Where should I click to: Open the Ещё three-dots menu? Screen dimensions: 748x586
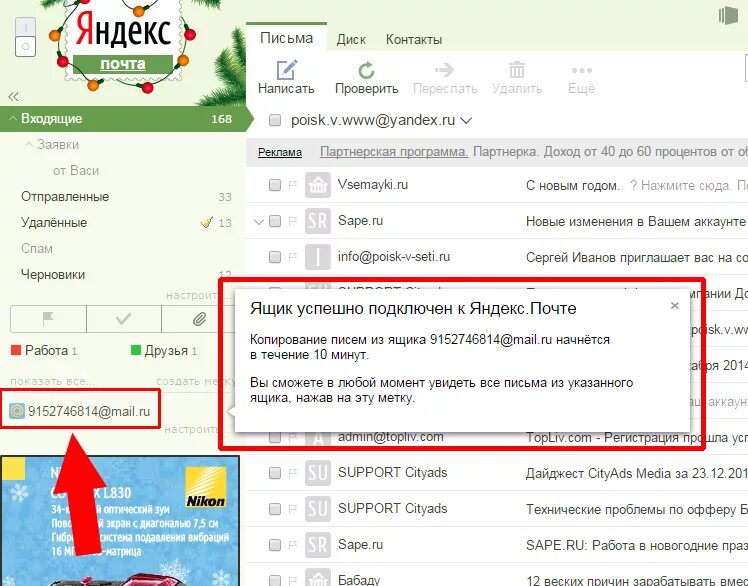point(582,71)
